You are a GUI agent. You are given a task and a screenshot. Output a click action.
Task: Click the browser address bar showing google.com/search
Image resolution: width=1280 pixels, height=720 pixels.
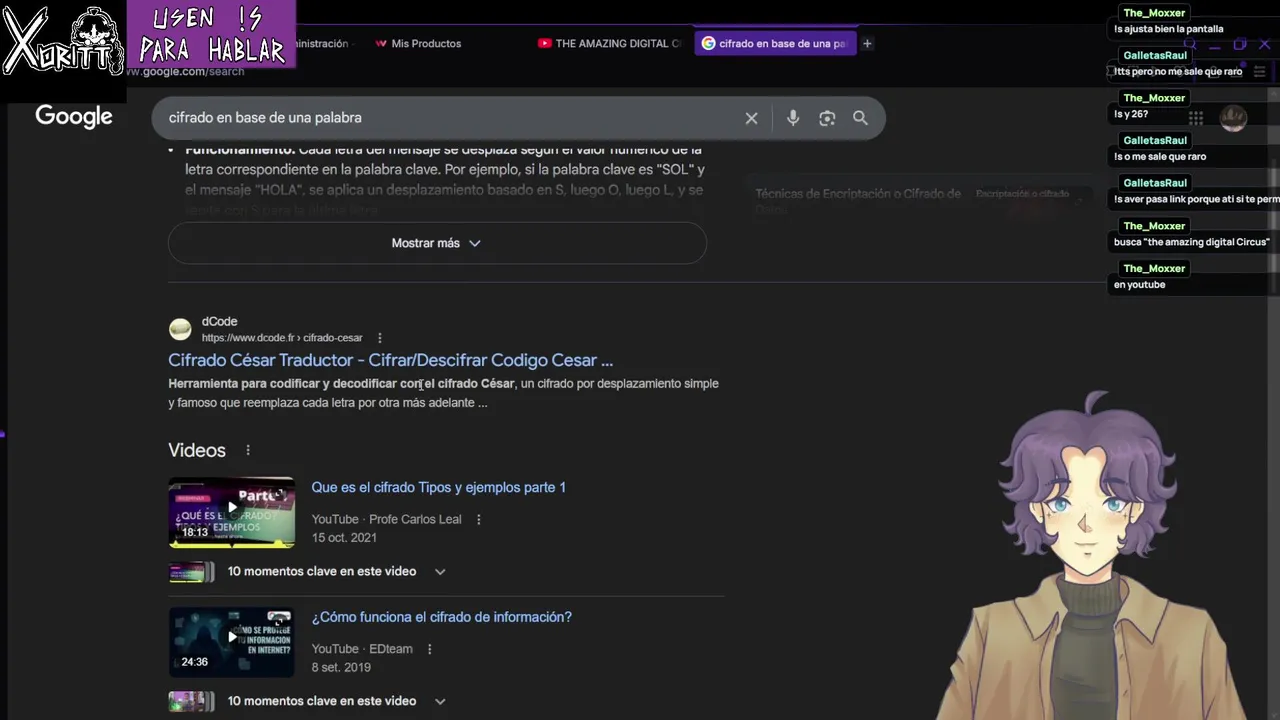185,71
